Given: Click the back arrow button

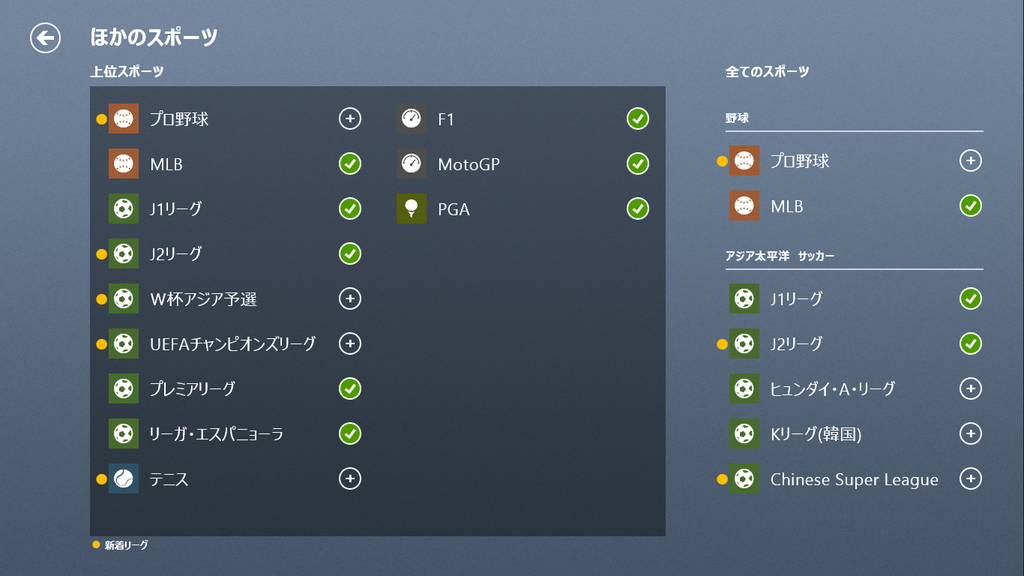Looking at the screenshot, I should [45, 38].
